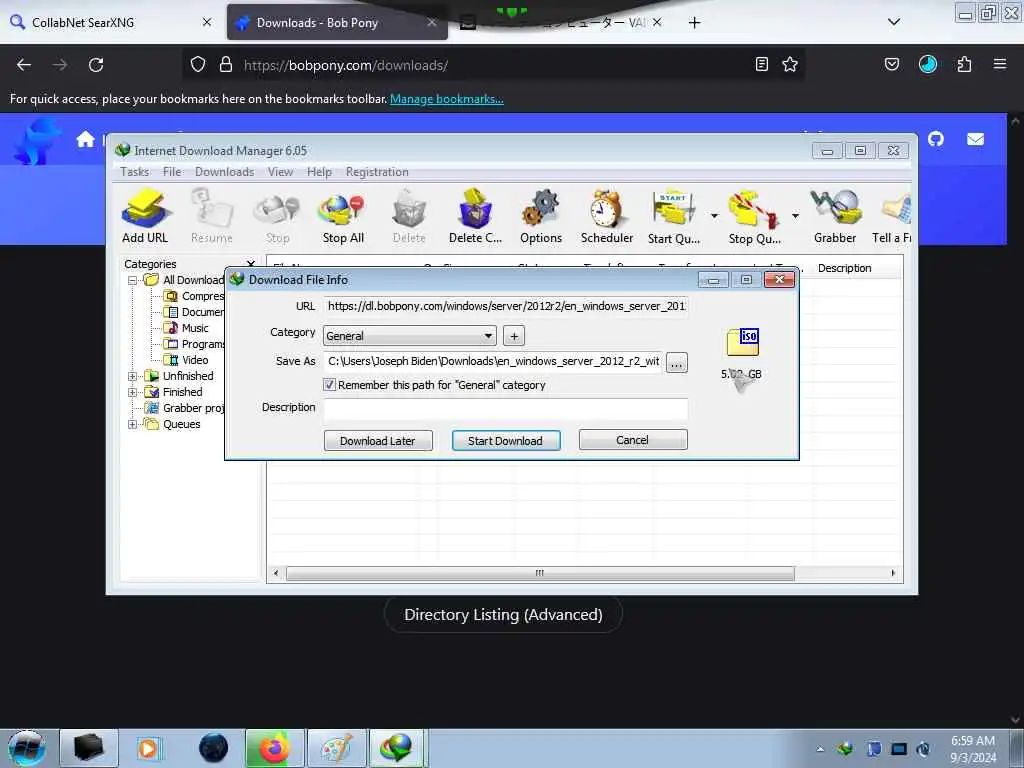Viewport: 1024px width, 768px height.
Task: Open Start Queue dropdown arrow
Action: (x=714, y=216)
